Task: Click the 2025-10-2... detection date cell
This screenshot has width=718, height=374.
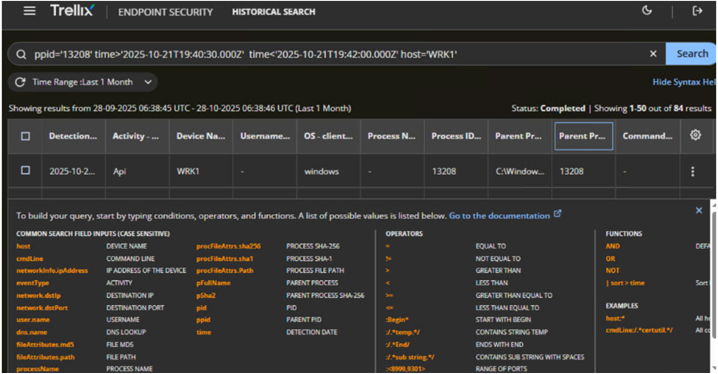Action: [73, 171]
